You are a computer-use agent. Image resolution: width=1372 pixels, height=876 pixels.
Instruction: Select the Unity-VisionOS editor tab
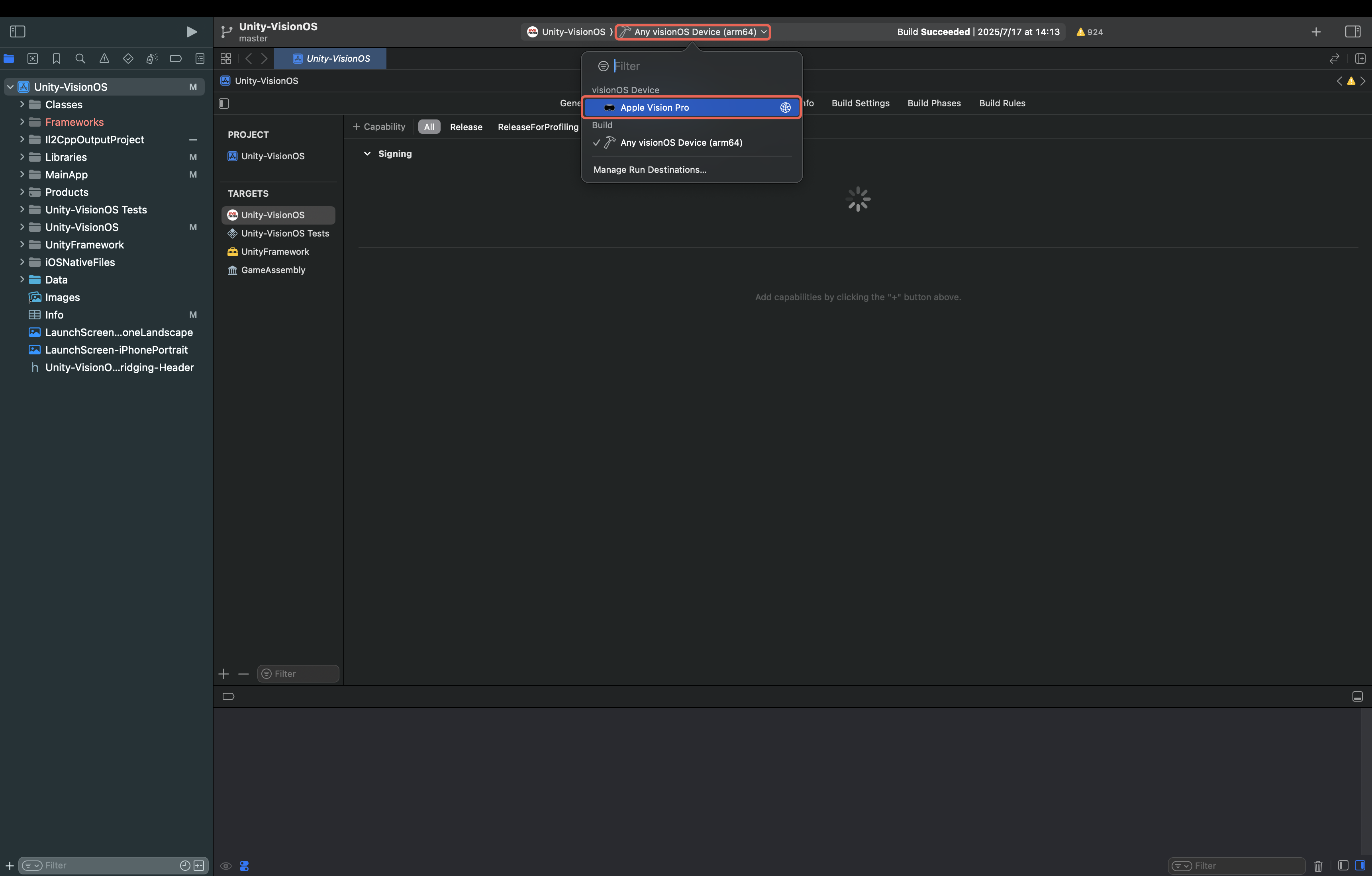331,58
